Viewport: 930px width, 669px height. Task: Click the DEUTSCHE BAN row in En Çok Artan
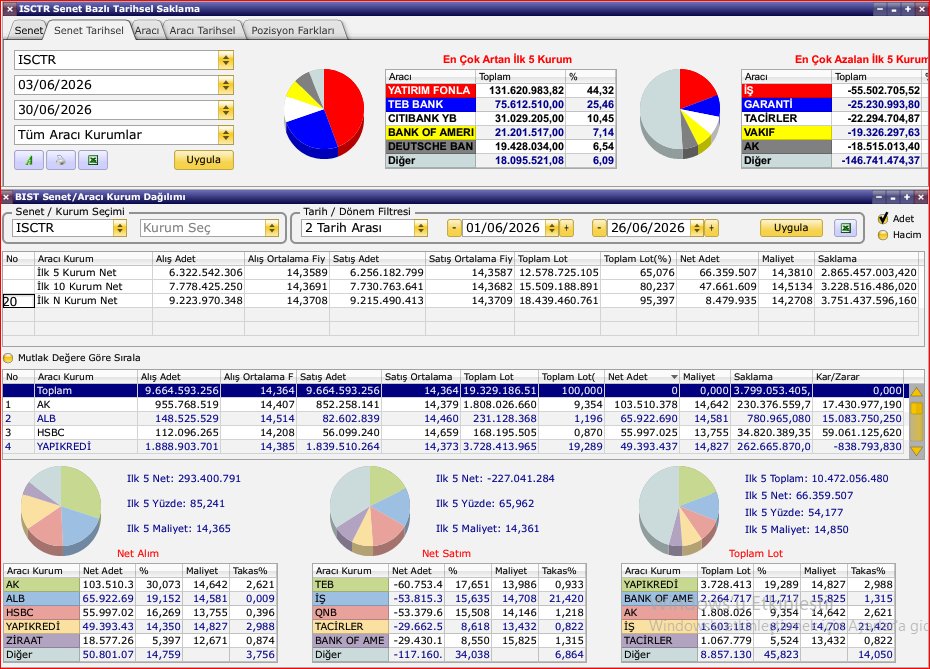pyautogui.click(x=501, y=146)
